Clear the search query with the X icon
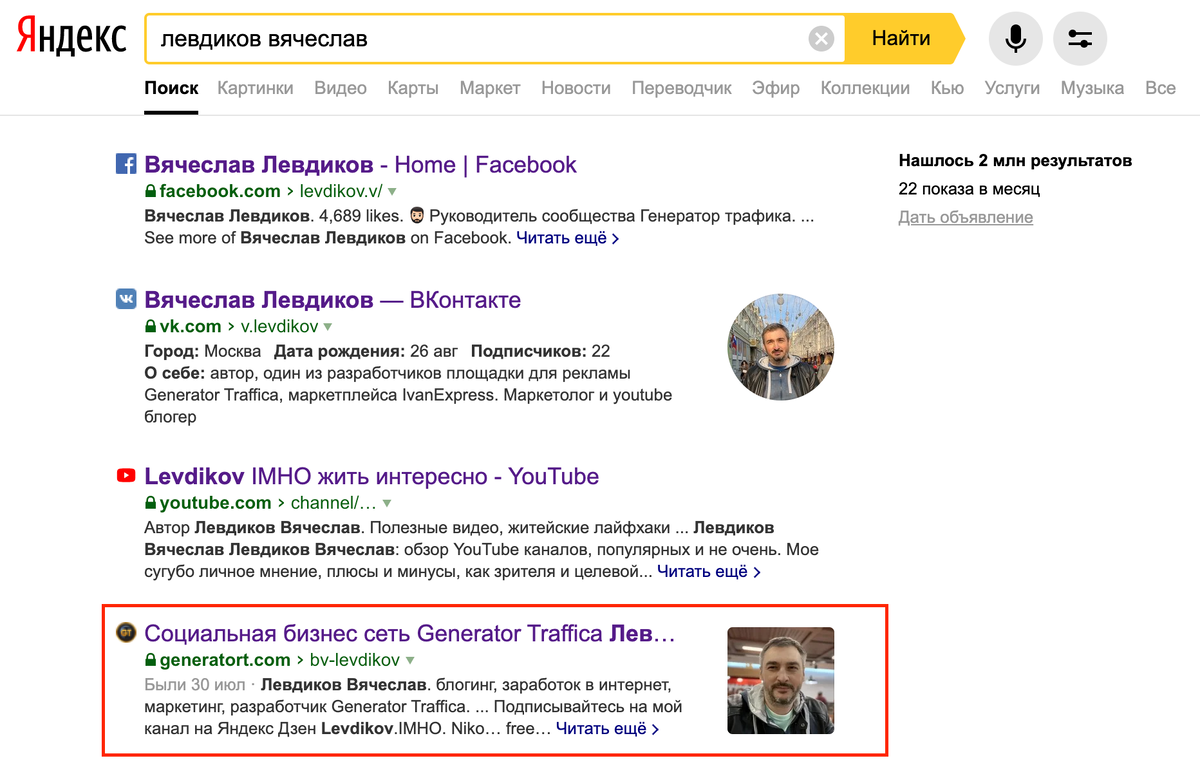Viewport: 1200px width, 765px height. click(822, 38)
